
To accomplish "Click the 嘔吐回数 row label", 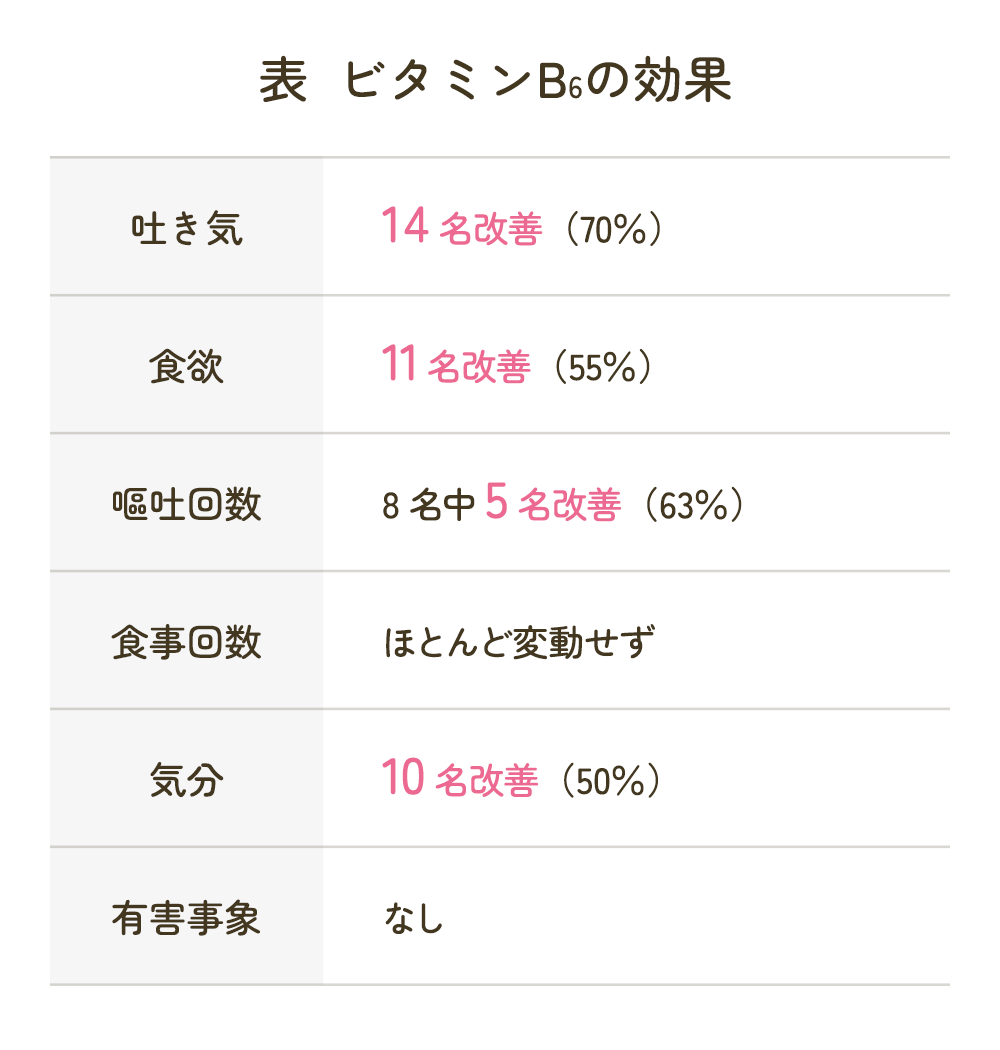I will tap(187, 505).
